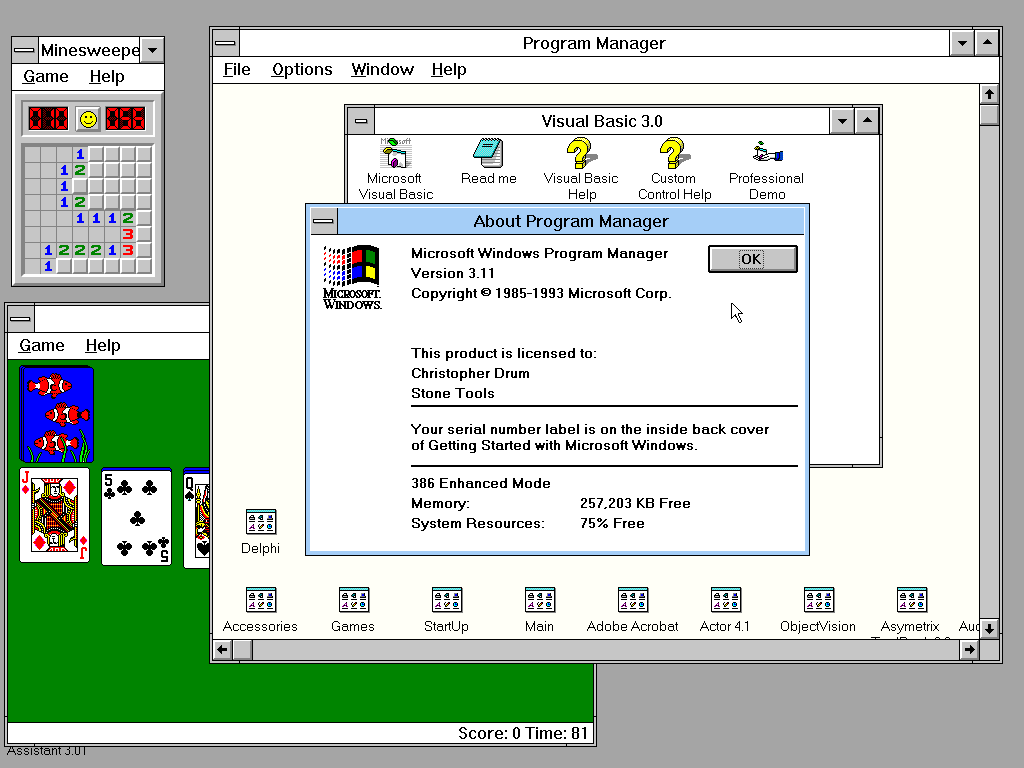Click the 257,203 KB Free memory value

[x=635, y=504]
